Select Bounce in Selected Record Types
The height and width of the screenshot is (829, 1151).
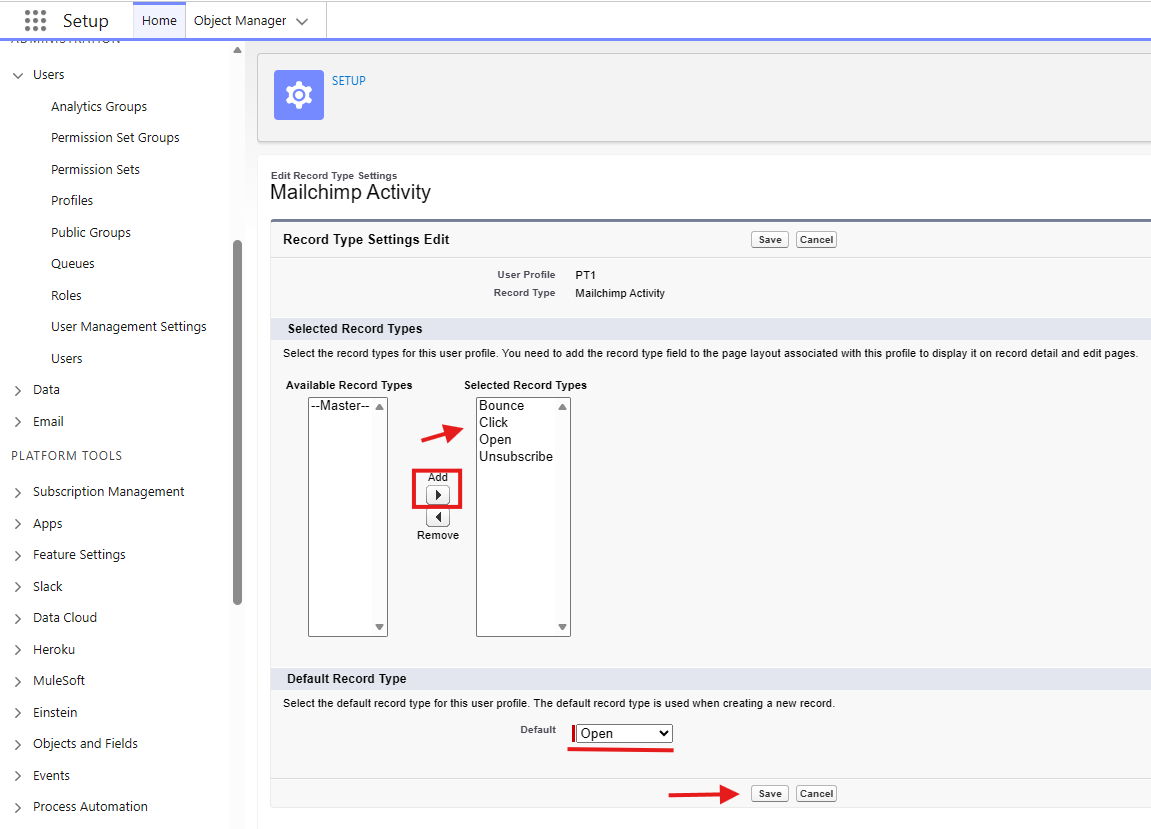[501, 406]
